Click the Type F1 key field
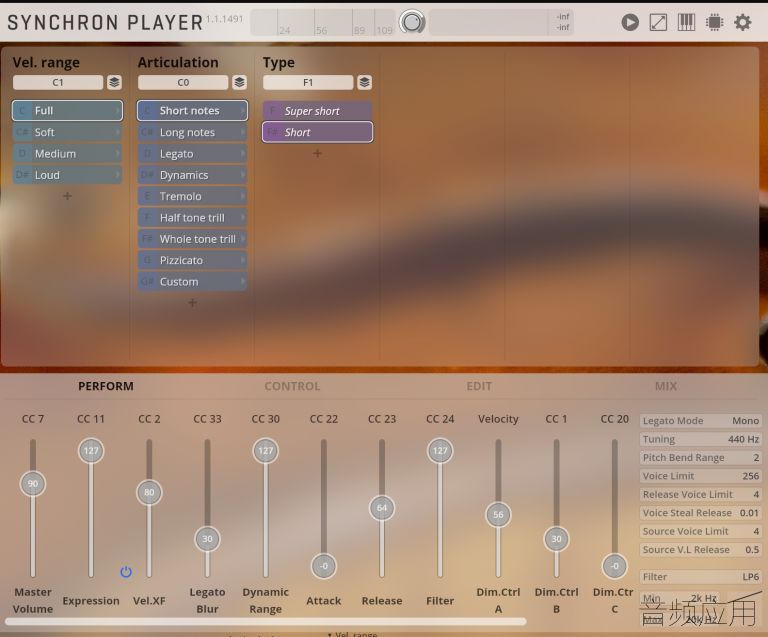Image resolution: width=768 pixels, height=637 pixels. (x=308, y=82)
